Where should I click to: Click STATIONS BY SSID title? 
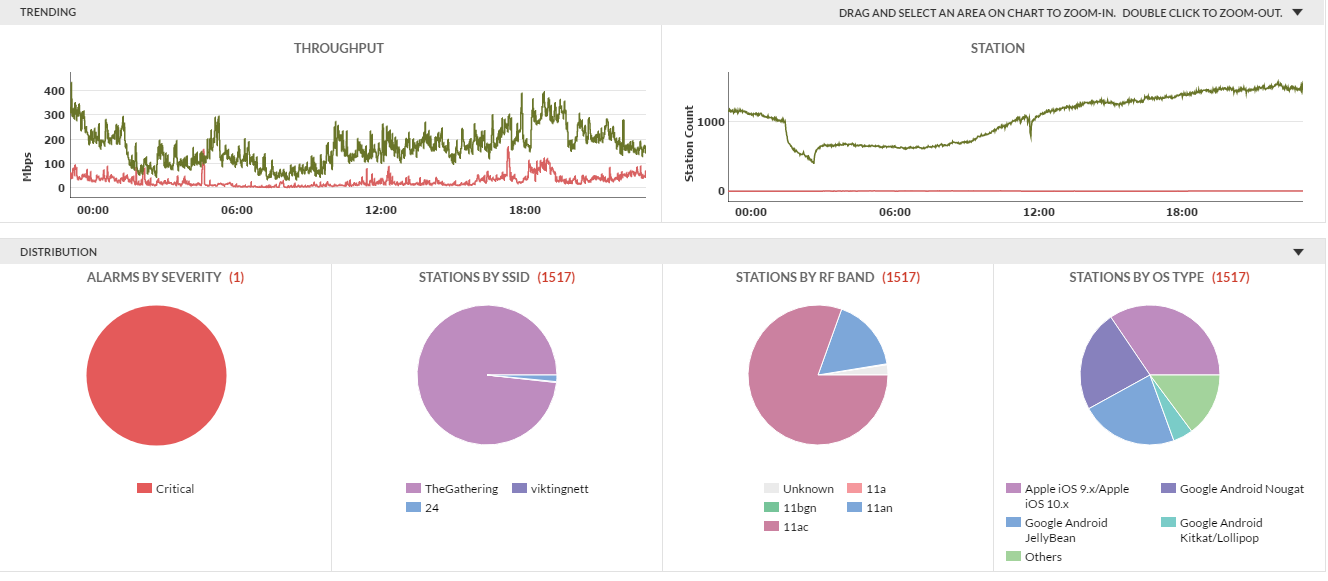[x=474, y=277]
